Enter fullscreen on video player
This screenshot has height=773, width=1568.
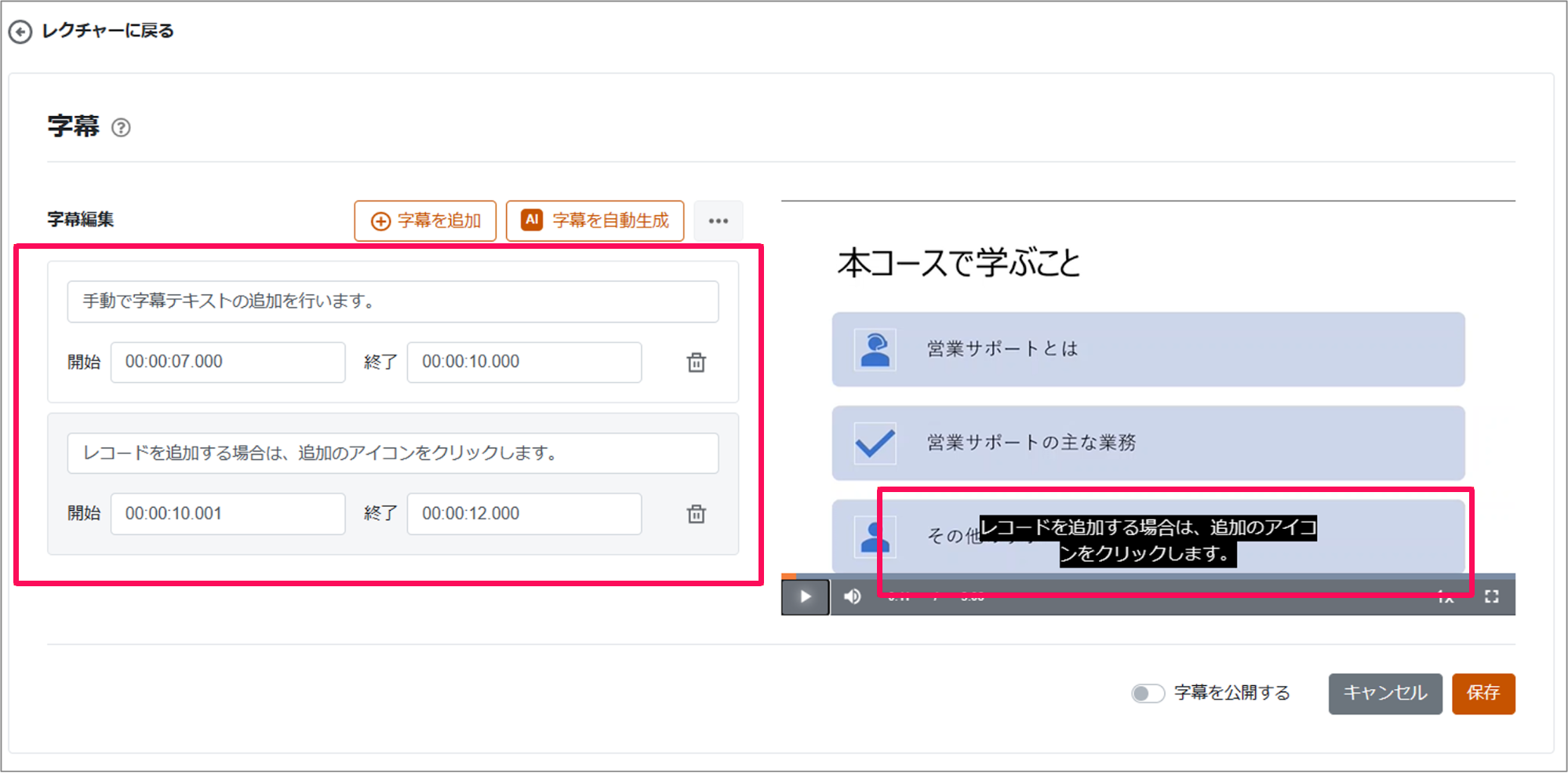(1492, 597)
